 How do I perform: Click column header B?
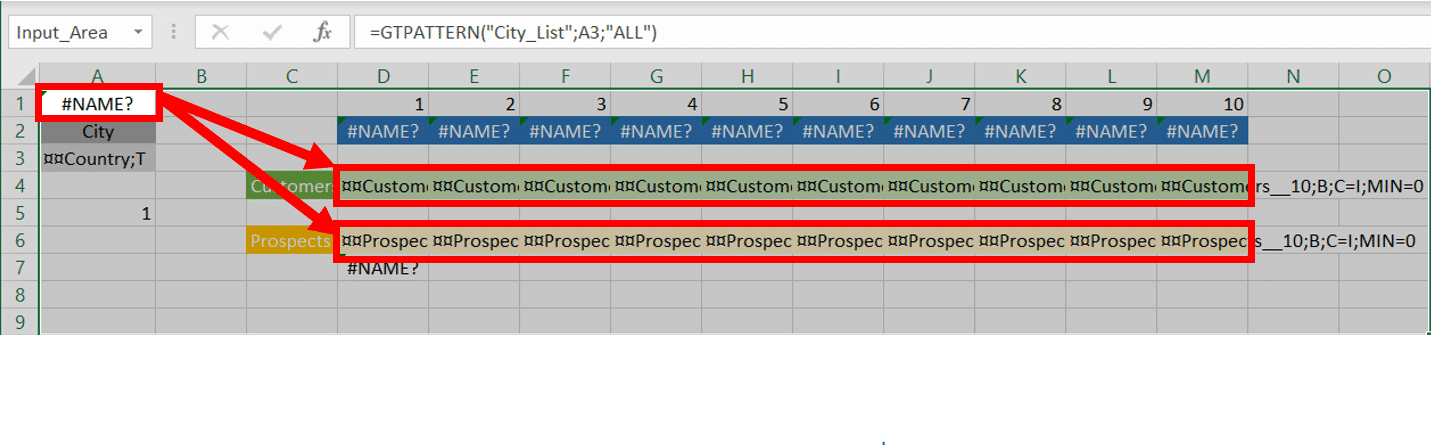(x=201, y=76)
